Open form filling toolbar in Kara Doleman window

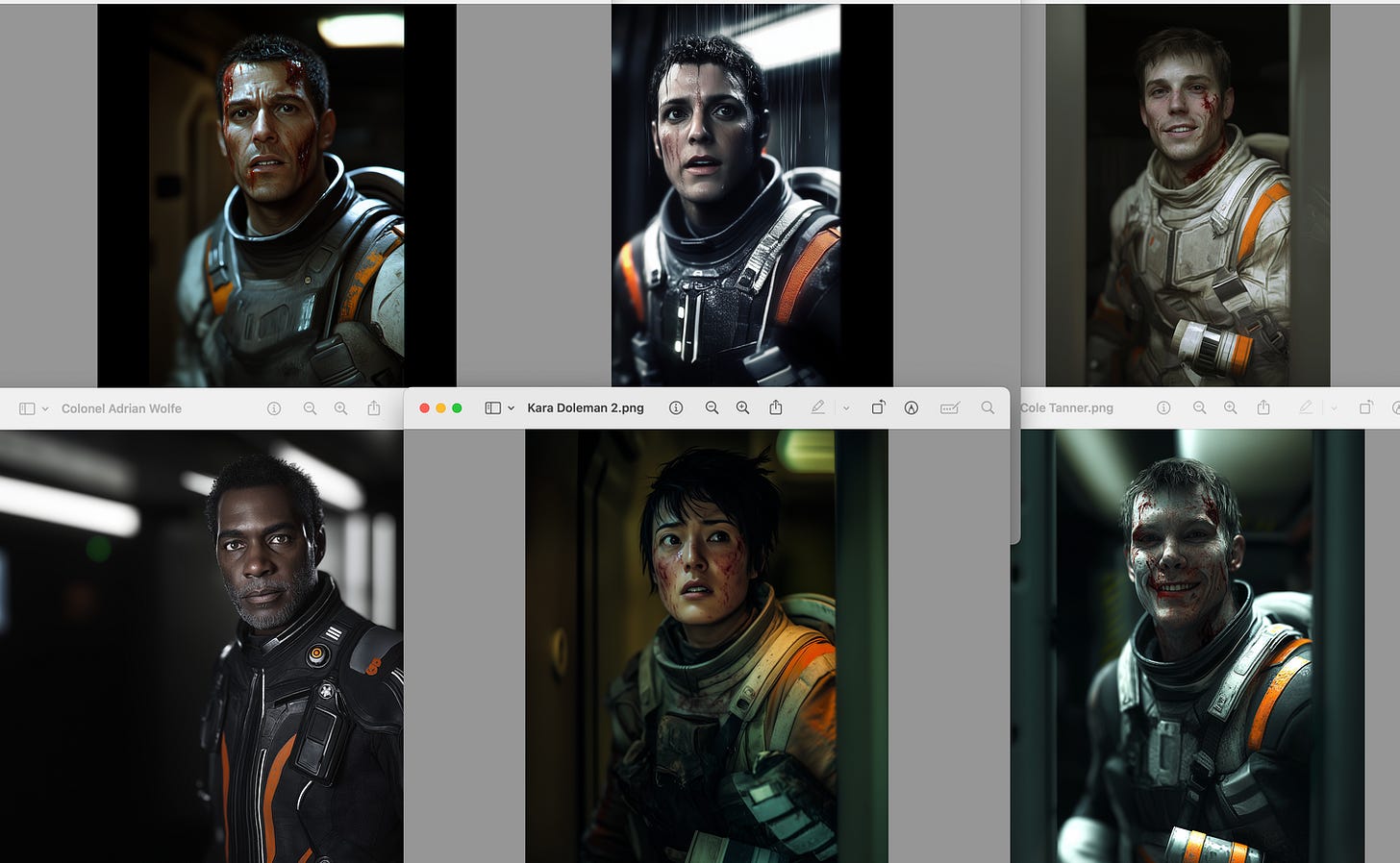pyautogui.click(x=950, y=408)
